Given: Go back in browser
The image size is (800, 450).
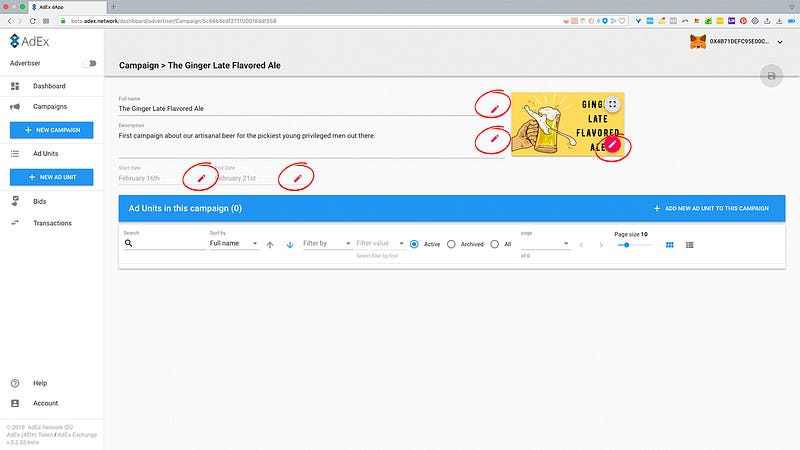Looking at the screenshot, I should [9, 21].
